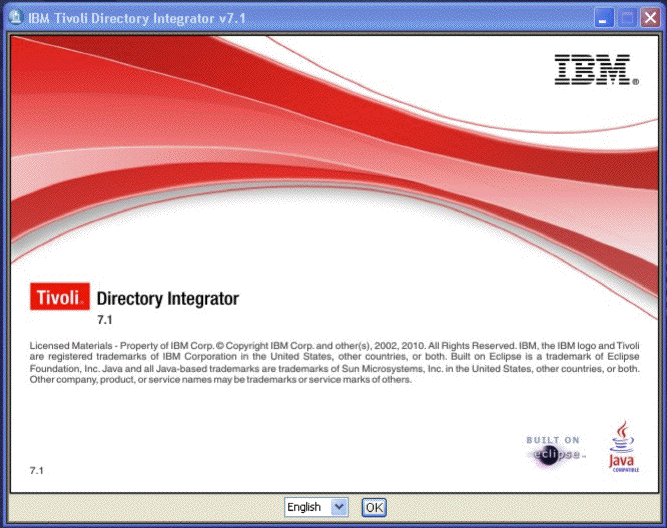Click the maximize button in title bar
Image resolution: width=667 pixels, height=528 pixels.
point(627,18)
